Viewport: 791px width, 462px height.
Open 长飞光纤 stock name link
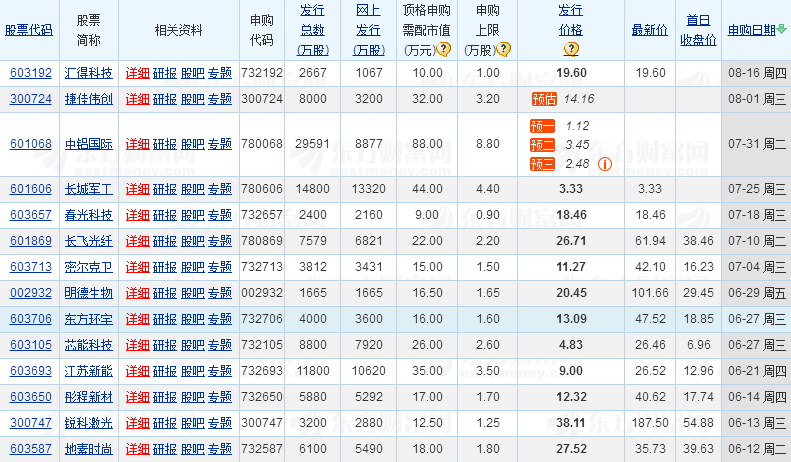click(x=89, y=241)
